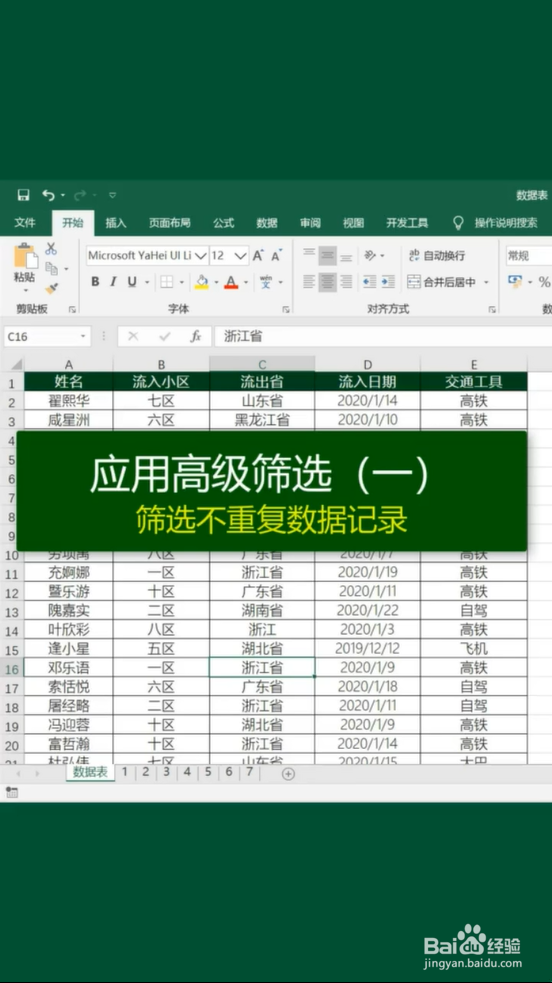Increase the cell indent

tap(388, 282)
